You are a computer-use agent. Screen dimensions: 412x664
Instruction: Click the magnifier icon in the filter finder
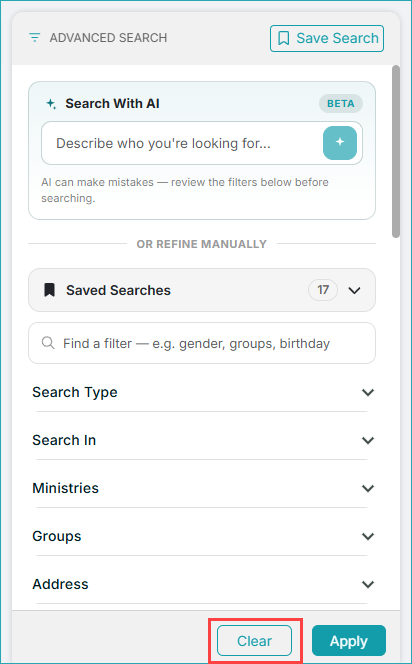[x=48, y=343]
